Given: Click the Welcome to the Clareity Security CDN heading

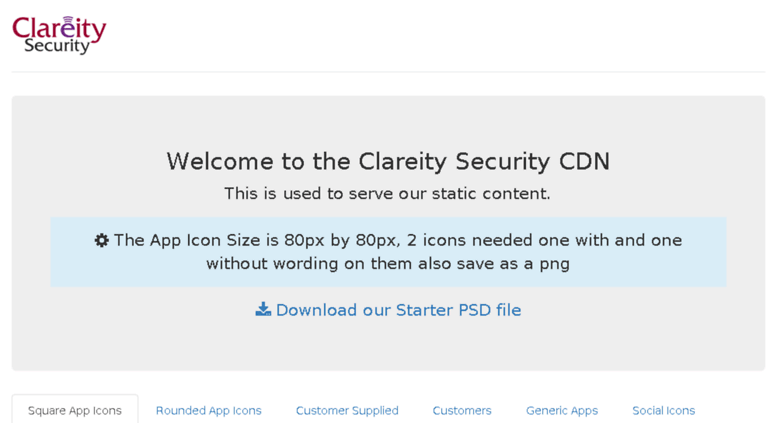Looking at the screenshot, I should click(x=388, y=161).
